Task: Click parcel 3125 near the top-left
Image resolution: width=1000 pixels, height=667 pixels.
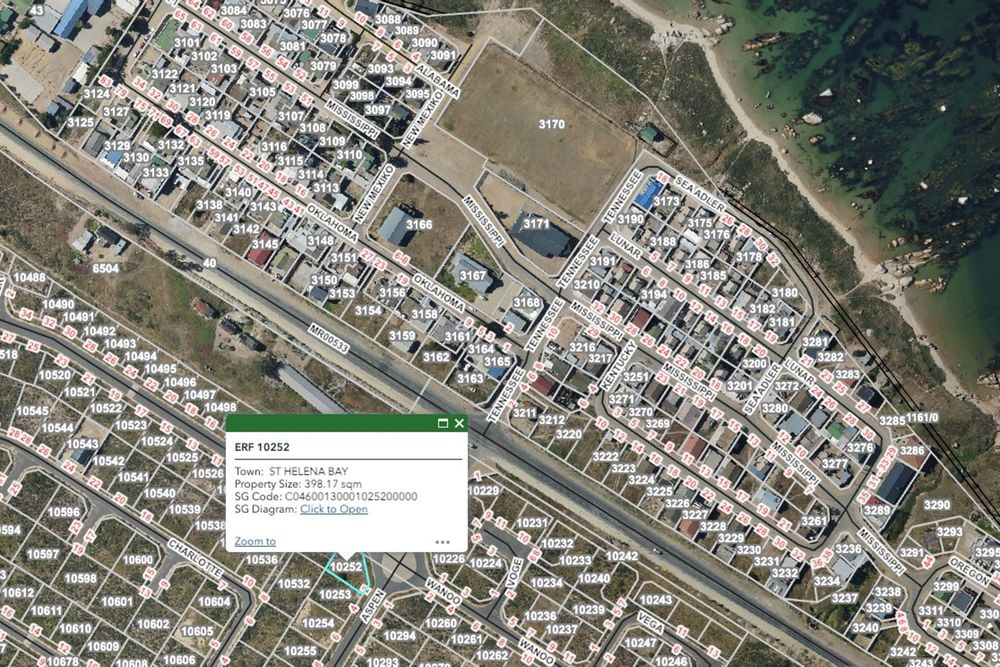Action: [81, 122]
